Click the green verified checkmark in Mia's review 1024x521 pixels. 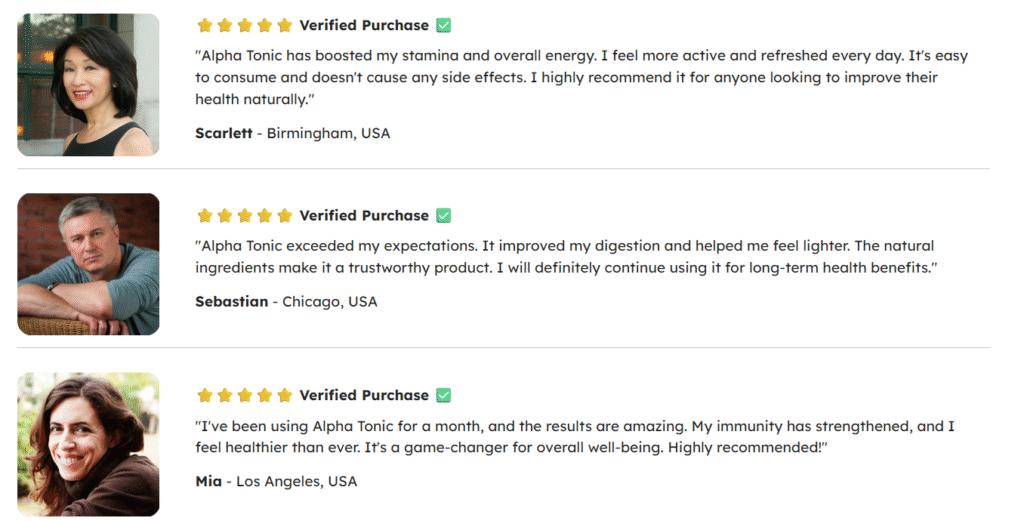point(443,395)
